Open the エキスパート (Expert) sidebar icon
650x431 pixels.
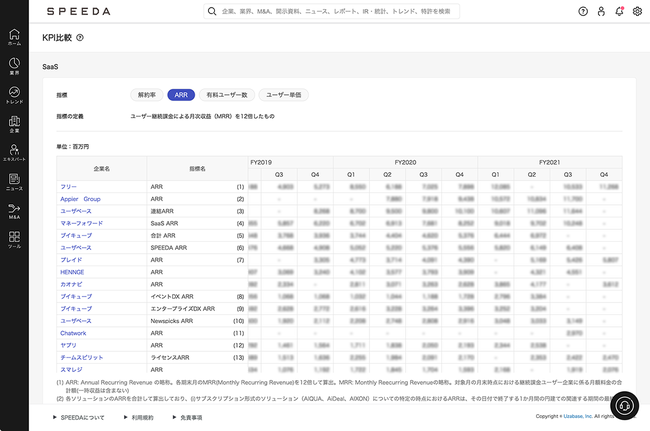[x=14, y=153]
